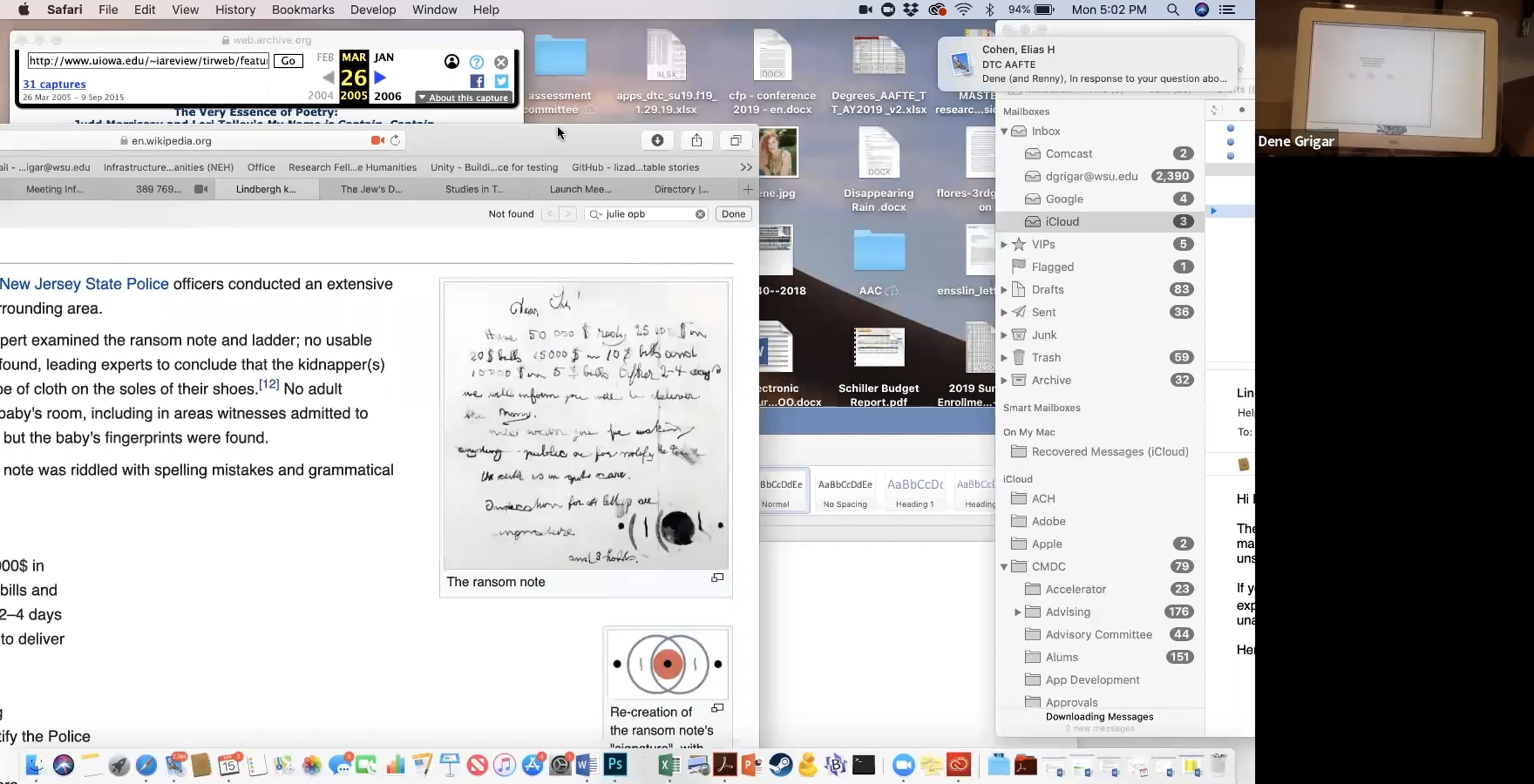Open About this capture dropdown

tap(464, 98)
